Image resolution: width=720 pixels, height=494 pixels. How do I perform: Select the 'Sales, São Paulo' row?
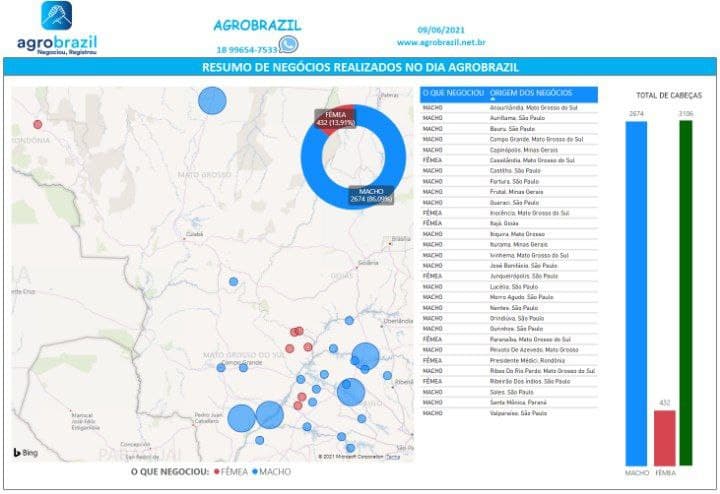pos(509,392)
